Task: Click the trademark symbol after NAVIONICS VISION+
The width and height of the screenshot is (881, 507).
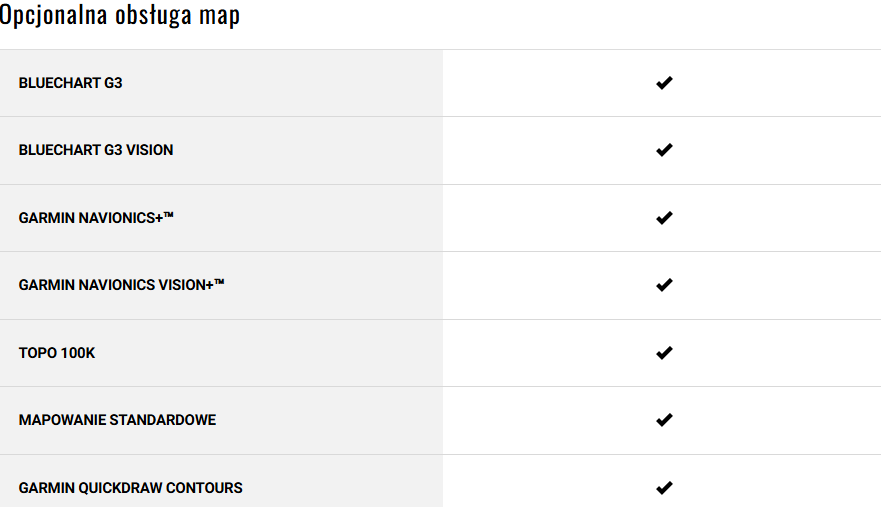Action: click(219, 282)
